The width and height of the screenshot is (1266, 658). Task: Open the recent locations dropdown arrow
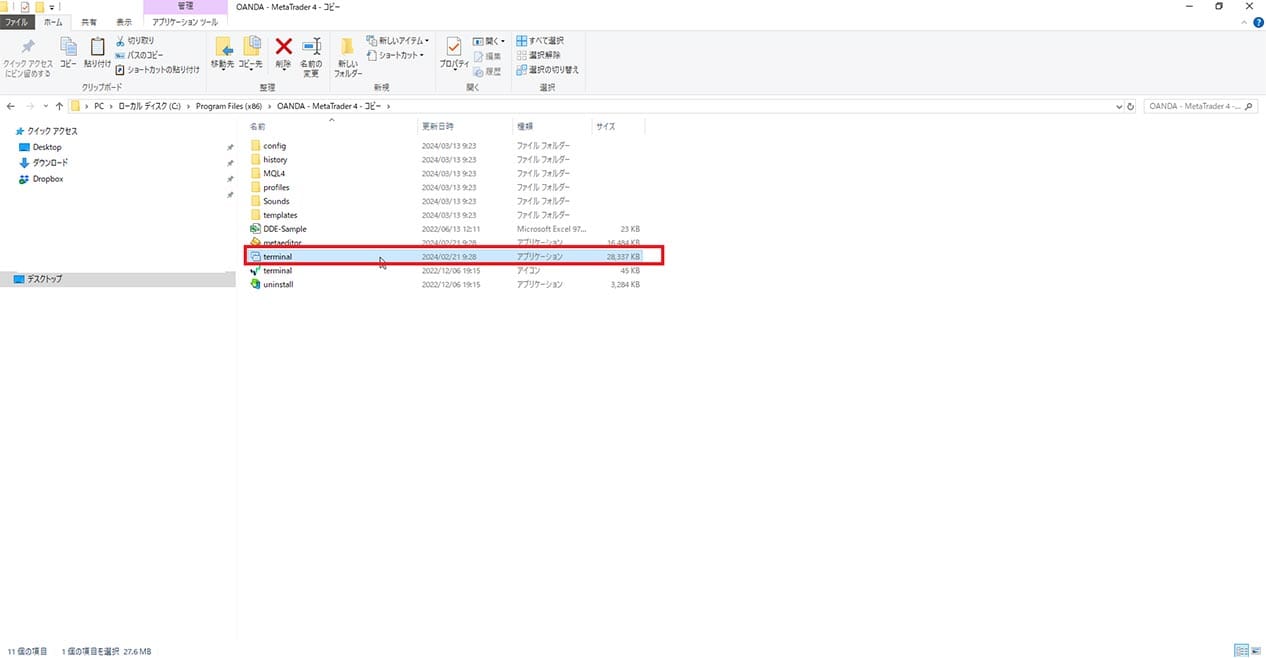point(45,106)
